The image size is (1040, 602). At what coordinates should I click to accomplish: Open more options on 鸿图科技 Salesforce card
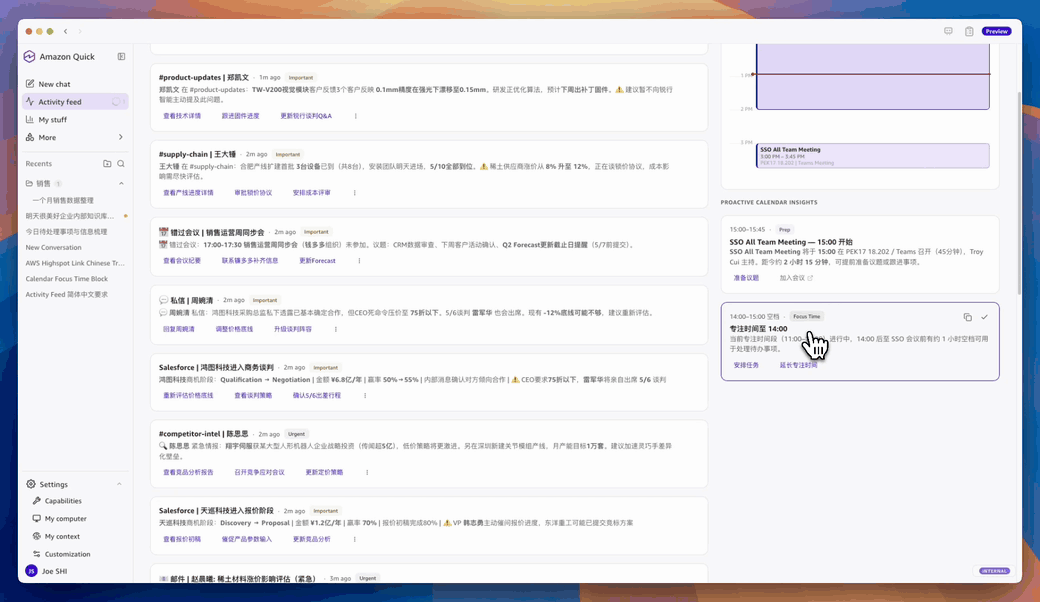tap(365, 395)
